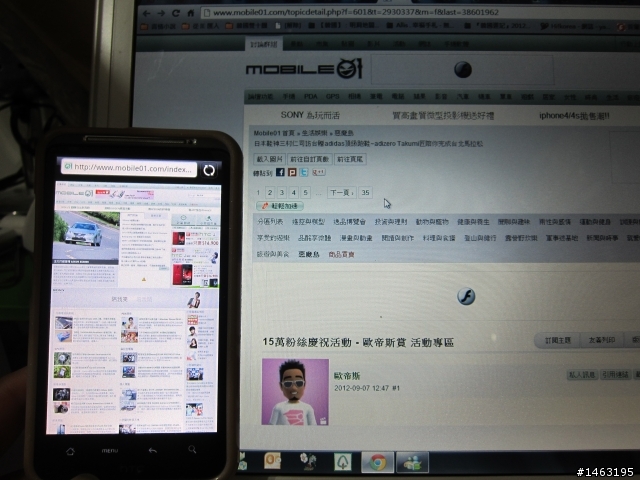Open the orange Outlook icon on the taskbar

pyautogui.click(x=273, y=461)
